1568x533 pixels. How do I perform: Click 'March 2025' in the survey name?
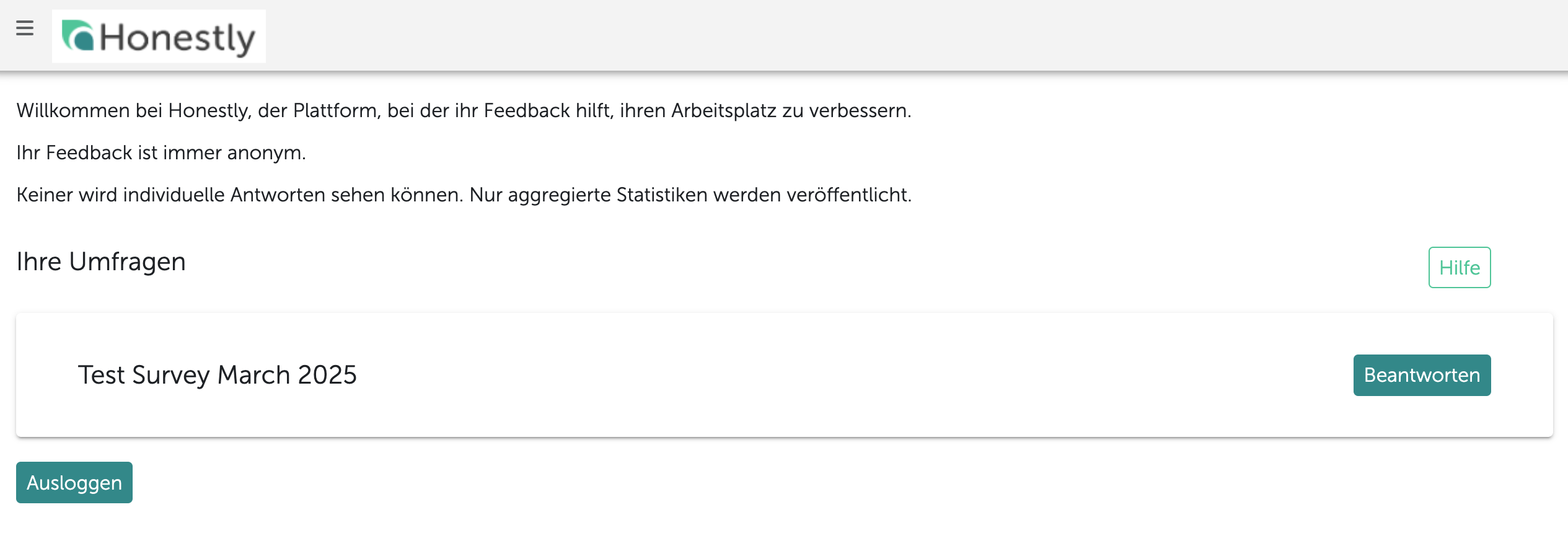(x=287, y=375)
